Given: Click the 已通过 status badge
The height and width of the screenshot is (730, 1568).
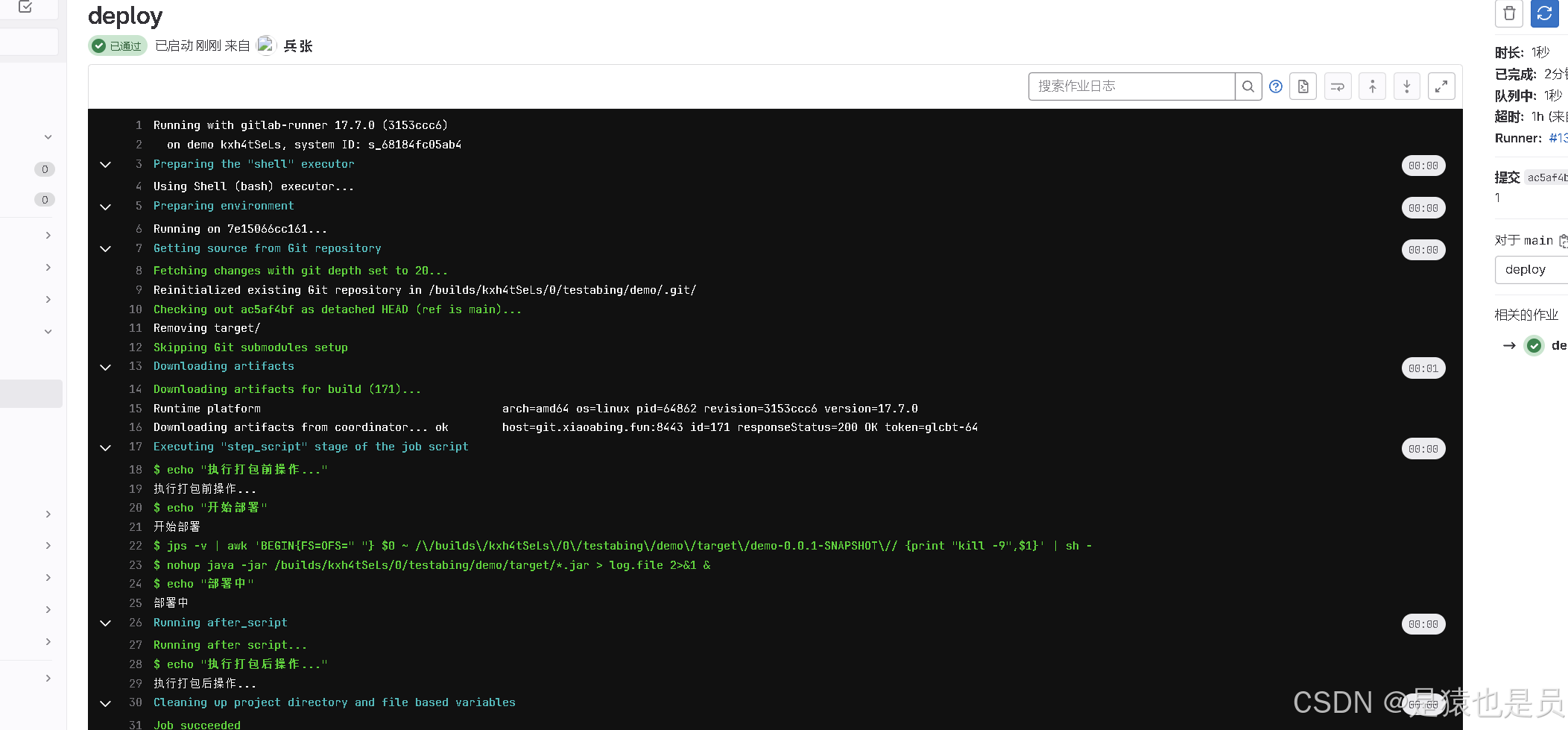Looking at the screenshot, I should [118, 46].
